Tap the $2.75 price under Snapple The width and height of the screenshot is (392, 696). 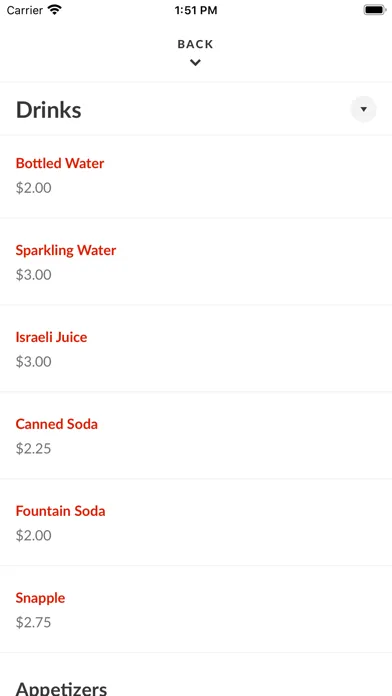[x=34, y=622]
